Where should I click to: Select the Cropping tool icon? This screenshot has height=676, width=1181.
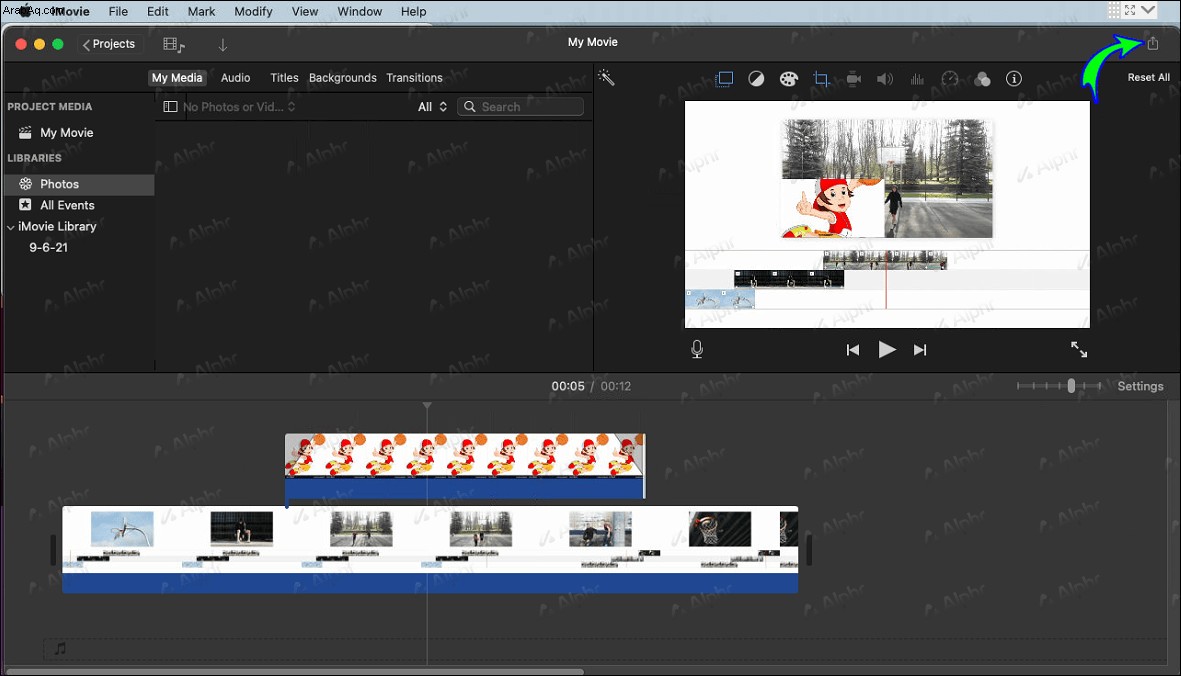(x=821, y=79)
